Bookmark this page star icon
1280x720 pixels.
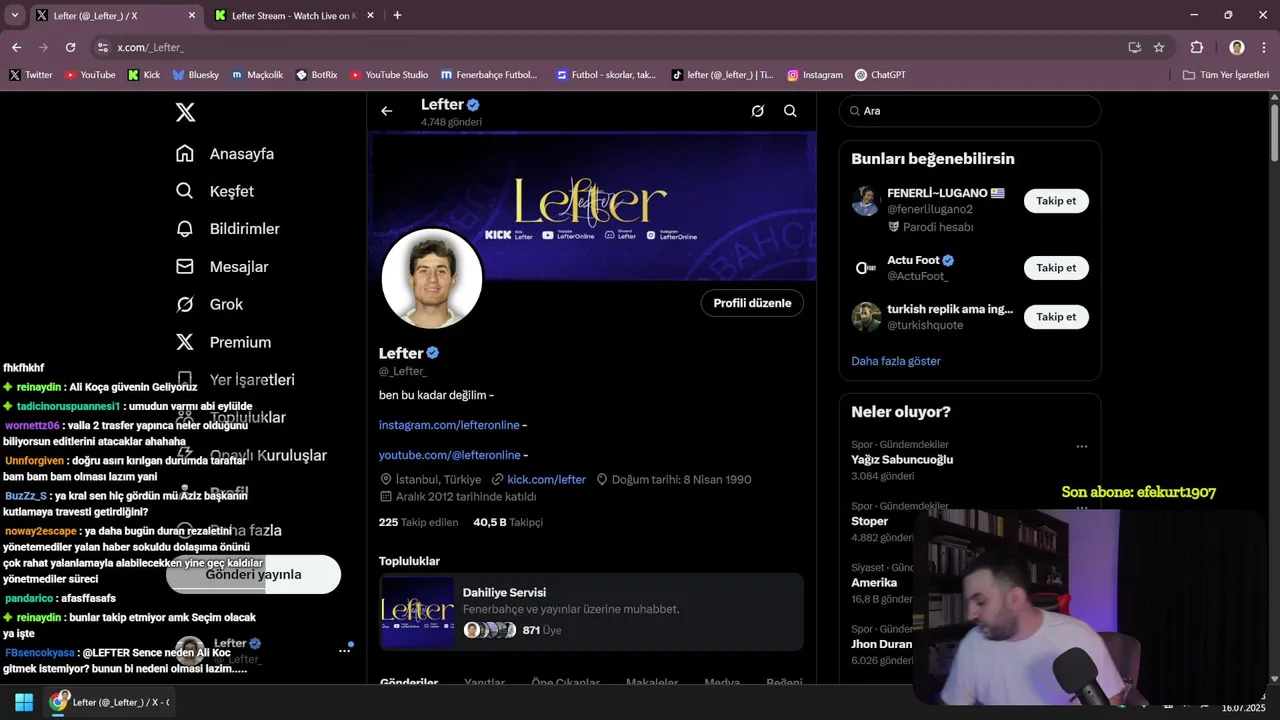(1159, 47)
